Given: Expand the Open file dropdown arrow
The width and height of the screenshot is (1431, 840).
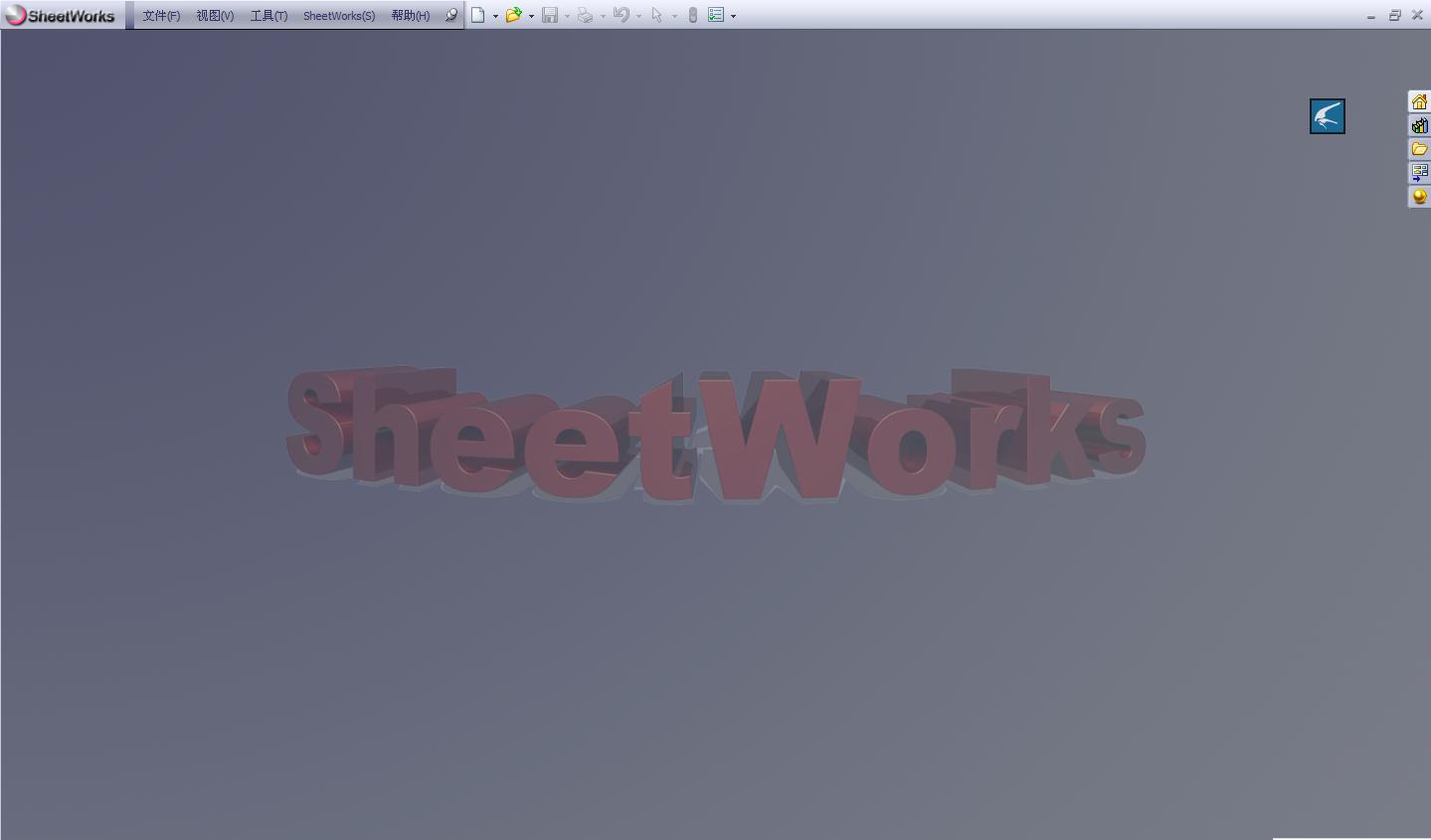Looking at the screenshot, I should tap(532, 15).
